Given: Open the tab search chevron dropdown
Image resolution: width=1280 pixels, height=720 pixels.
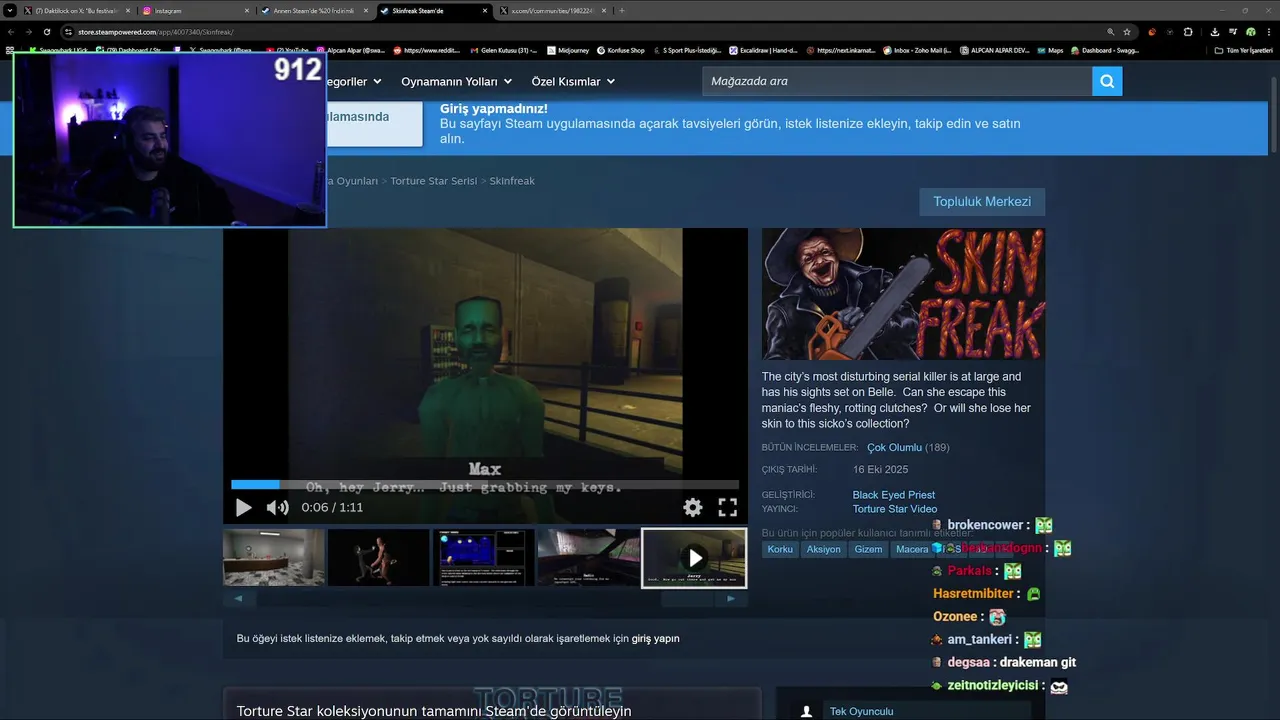Looking at the screenshot, I should pyautogui.click(x=9, y=10).
